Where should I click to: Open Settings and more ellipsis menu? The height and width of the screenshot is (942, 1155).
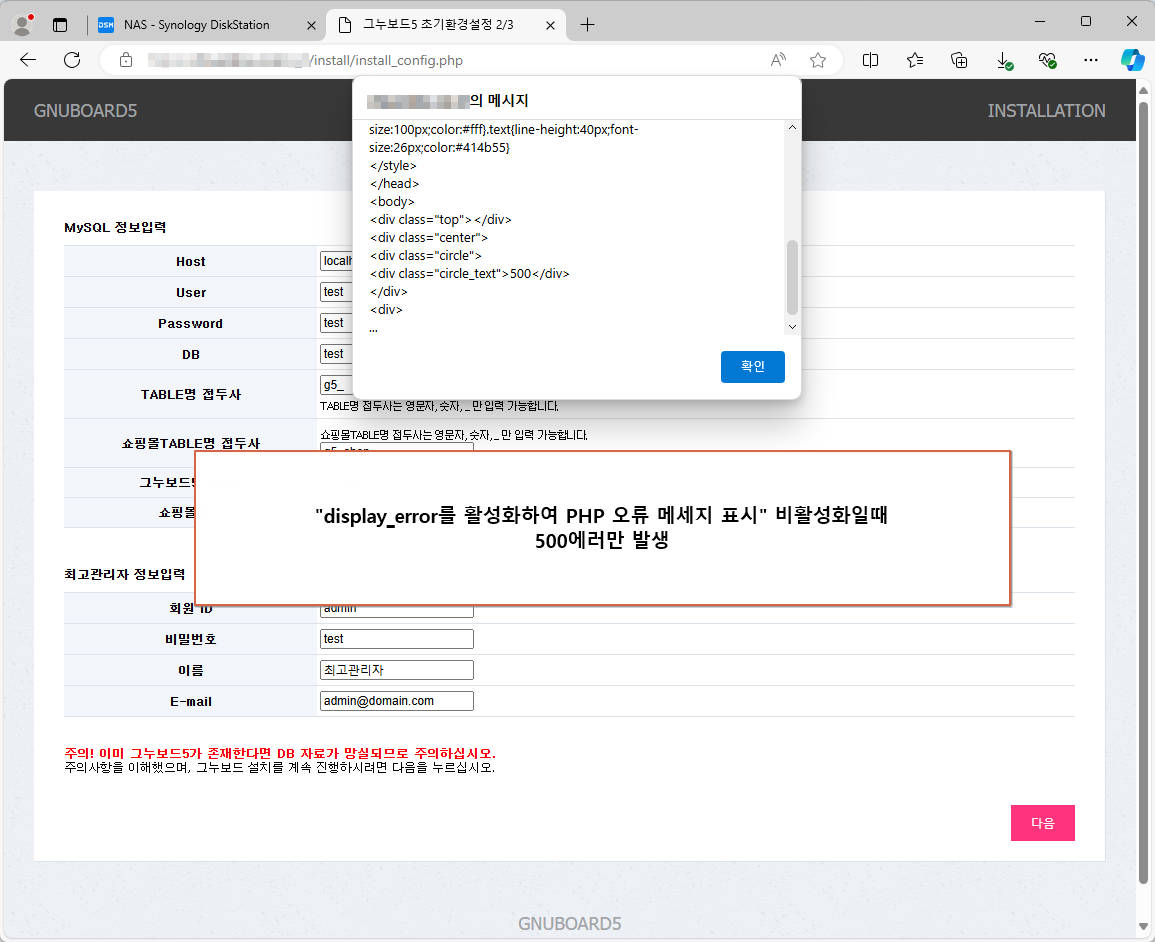pyautogui.click(x=1091, y=60)
